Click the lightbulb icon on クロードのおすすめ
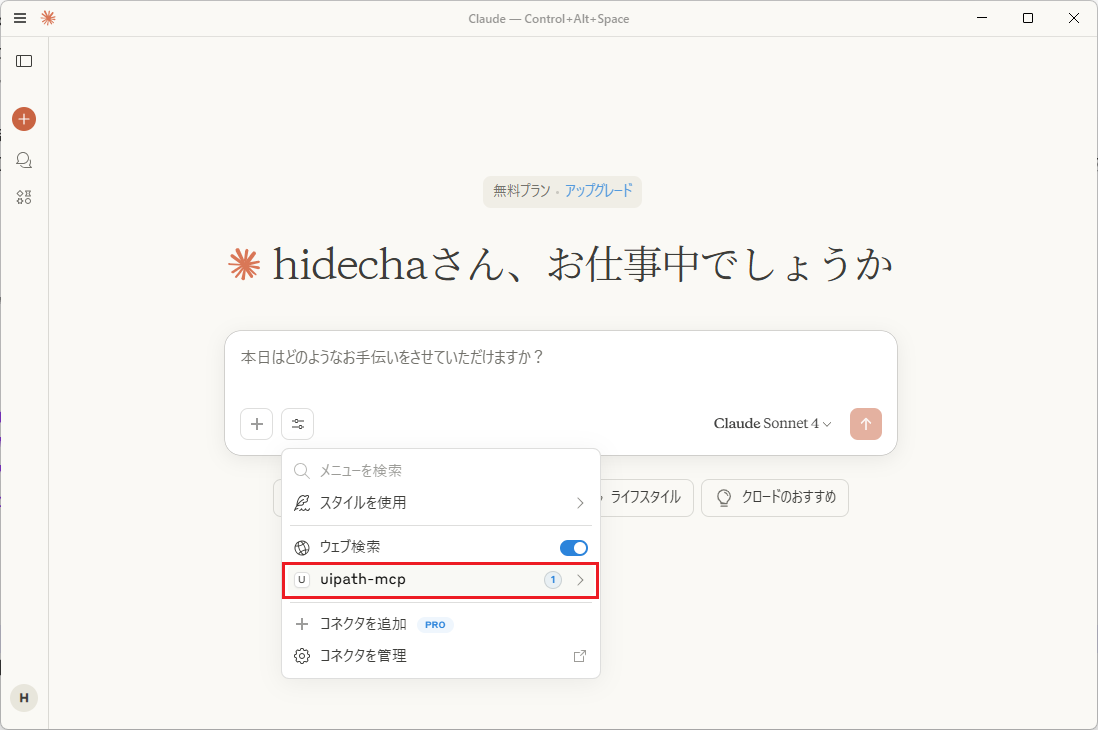Image resolution: width=1098 pixels, height=730 pixels. pos(724,498)
